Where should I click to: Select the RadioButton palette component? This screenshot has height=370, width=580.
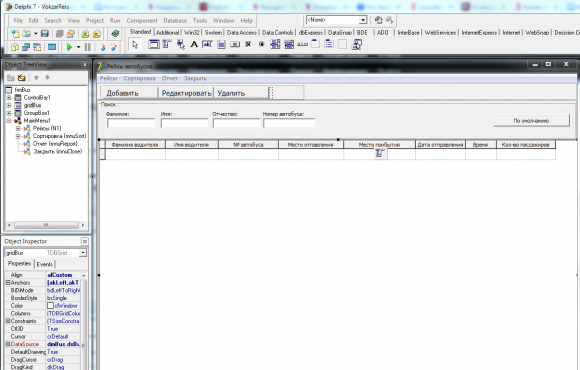click(262, 45)
